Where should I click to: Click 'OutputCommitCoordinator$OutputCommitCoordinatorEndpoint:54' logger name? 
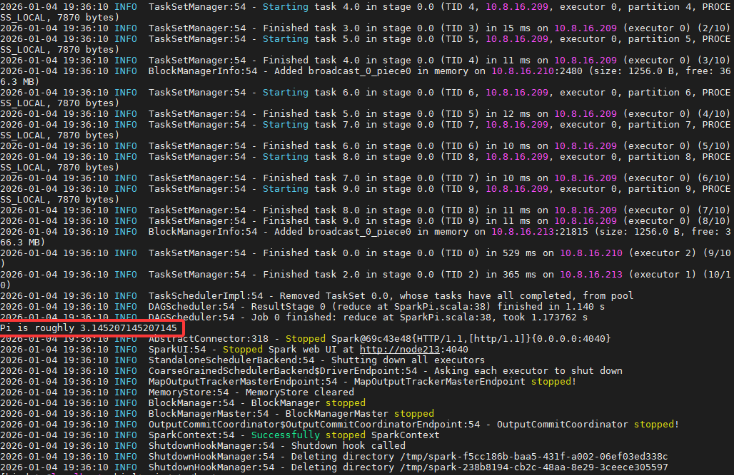pos(314,425)
